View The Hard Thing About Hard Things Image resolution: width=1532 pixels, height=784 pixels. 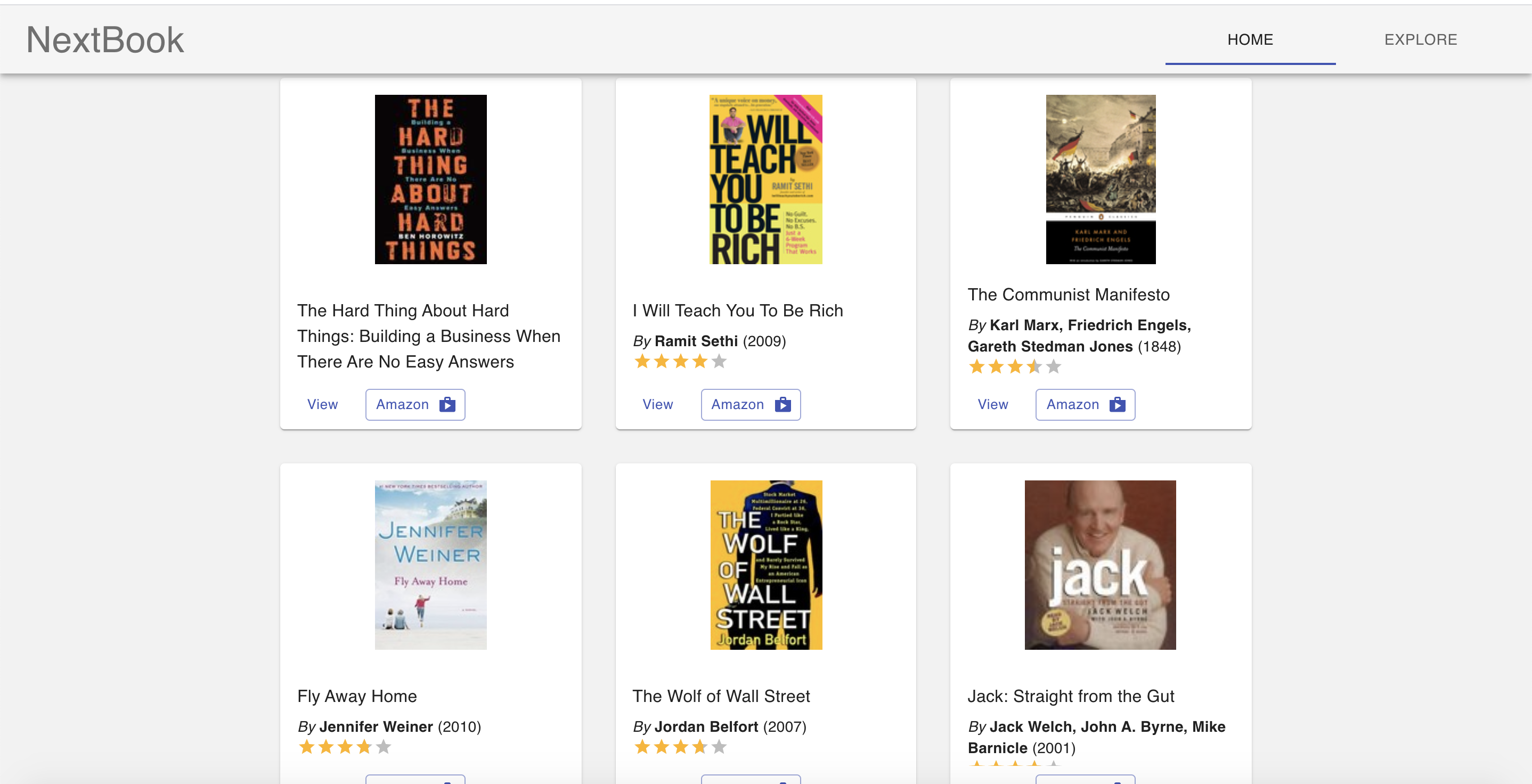point(322,404)
